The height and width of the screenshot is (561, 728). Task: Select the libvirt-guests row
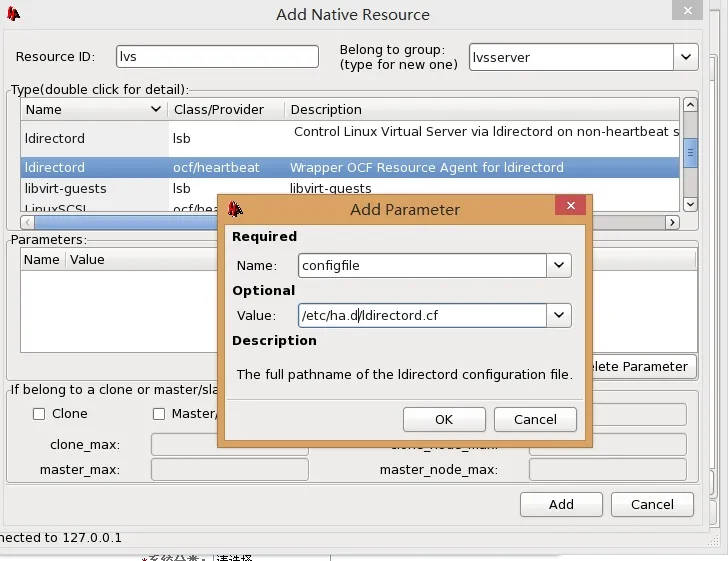point(350,188)
